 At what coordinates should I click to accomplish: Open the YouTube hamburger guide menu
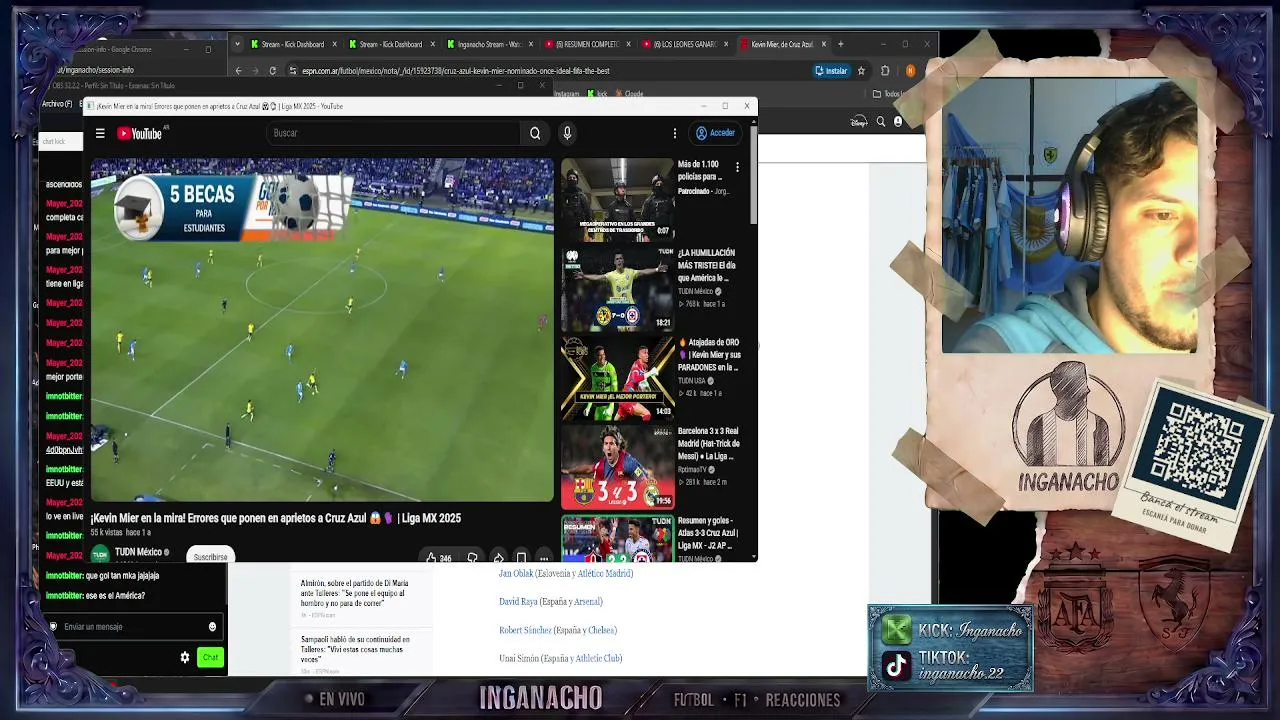(x=100, y=133)
